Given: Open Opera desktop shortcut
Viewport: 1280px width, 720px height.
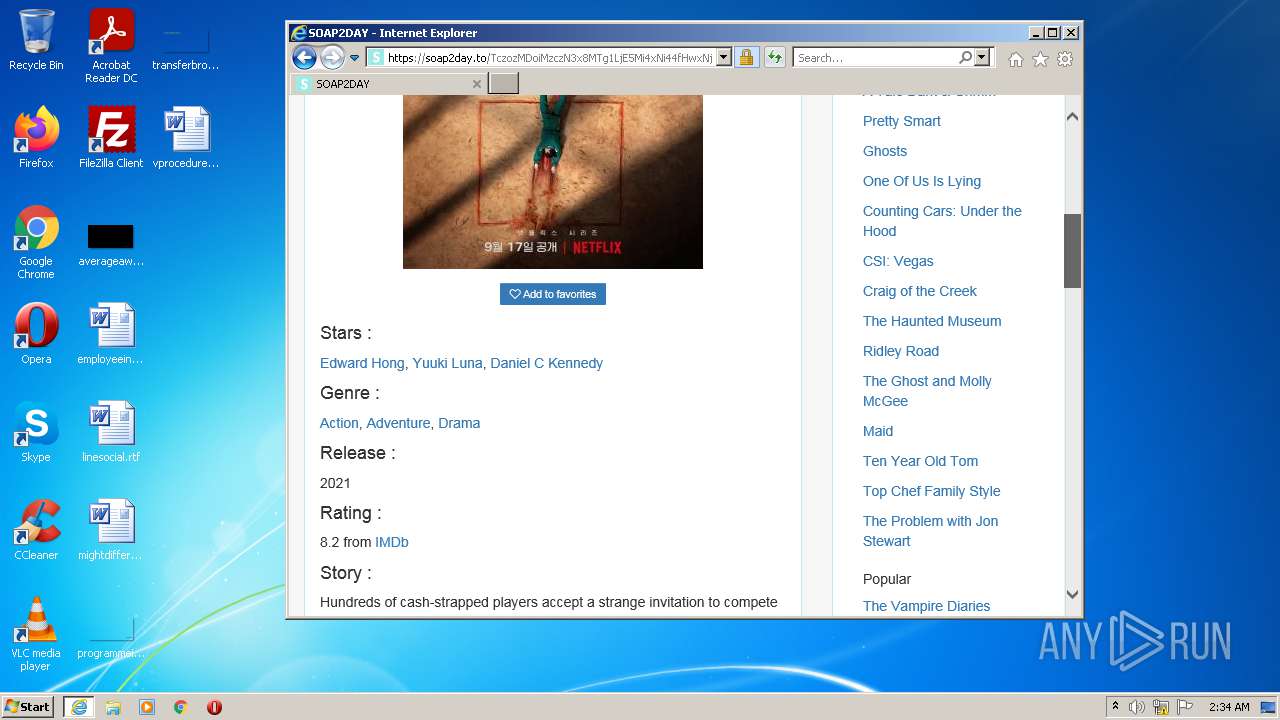Looking at the screenshot, I should (x=36, y=334).
